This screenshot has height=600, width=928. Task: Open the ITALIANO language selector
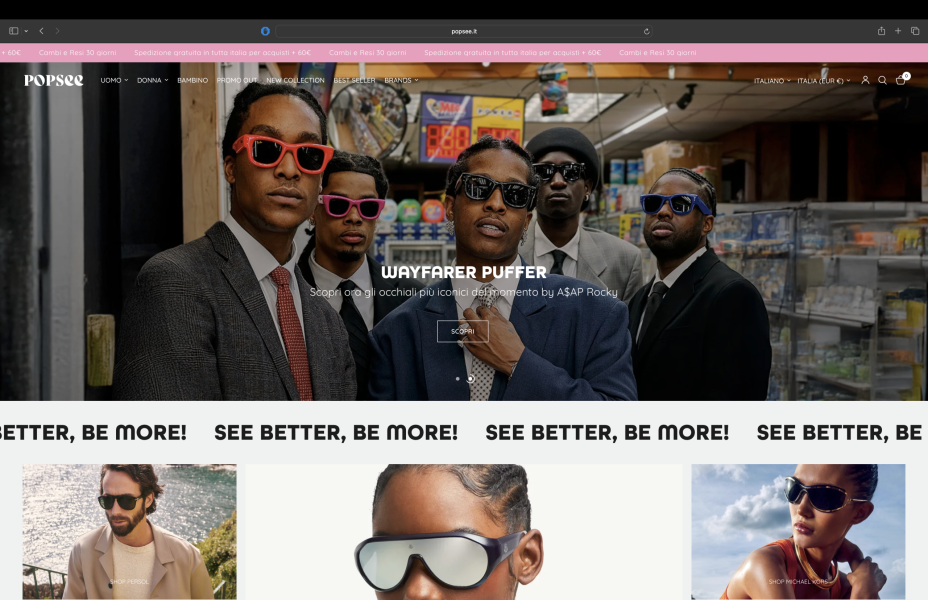(x=771, y=80)
